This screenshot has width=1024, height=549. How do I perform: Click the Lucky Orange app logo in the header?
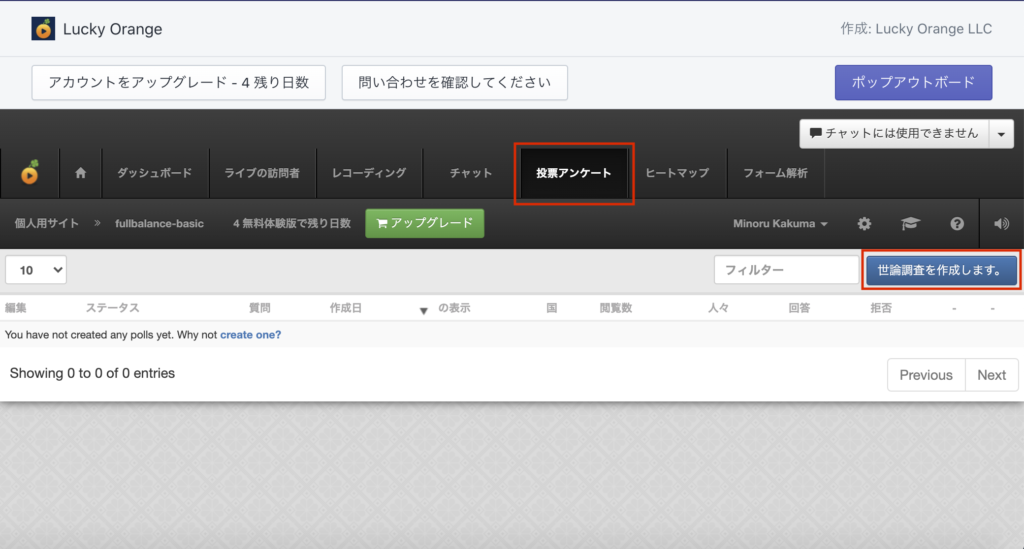(43, 29)
